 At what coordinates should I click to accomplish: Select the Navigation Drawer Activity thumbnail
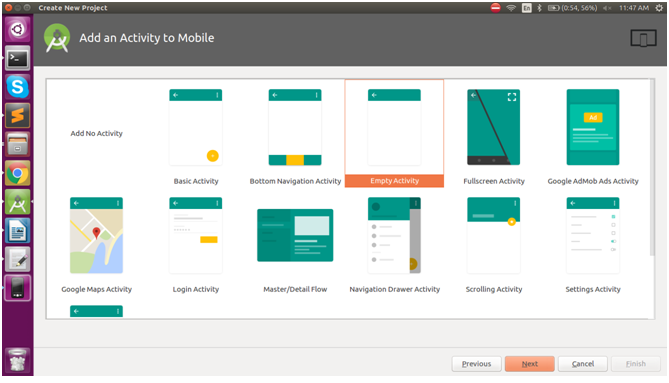(394, 235)
